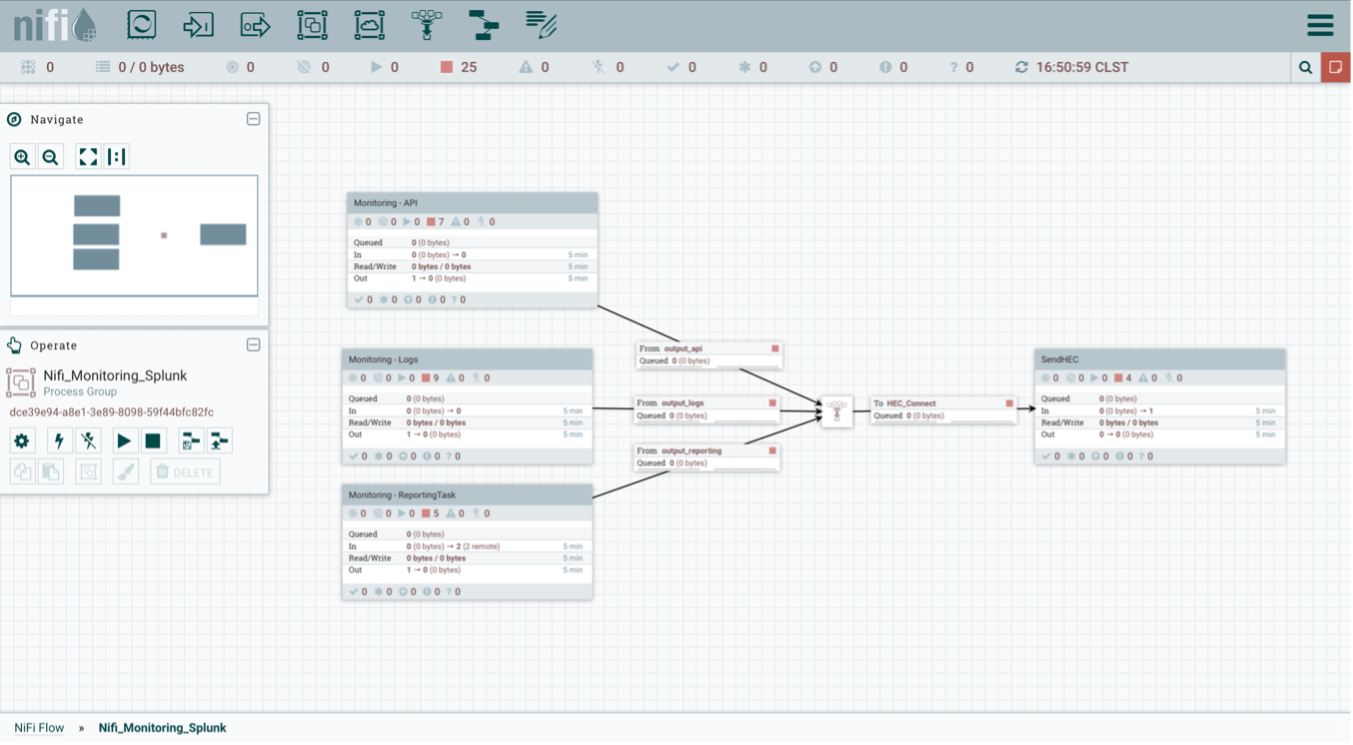Image resolution: width=1353 pixels, height=745 pixels.
Task: Select the Output Port toolbar icon
Action: 254,25
